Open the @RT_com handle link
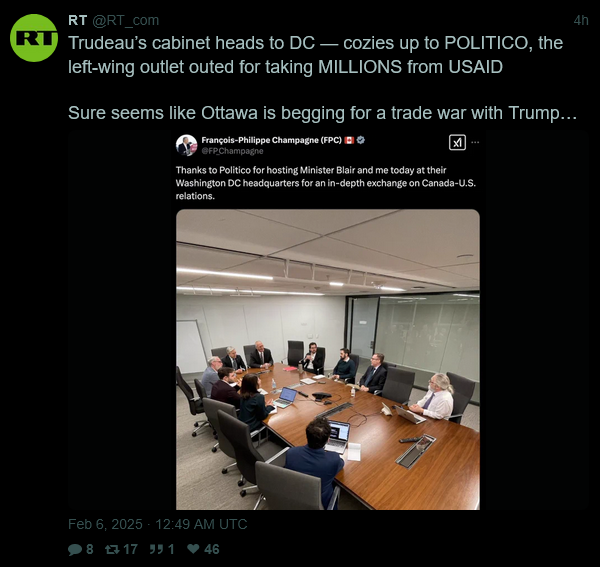Screen dimensions: 600x567 coord(126,20)
